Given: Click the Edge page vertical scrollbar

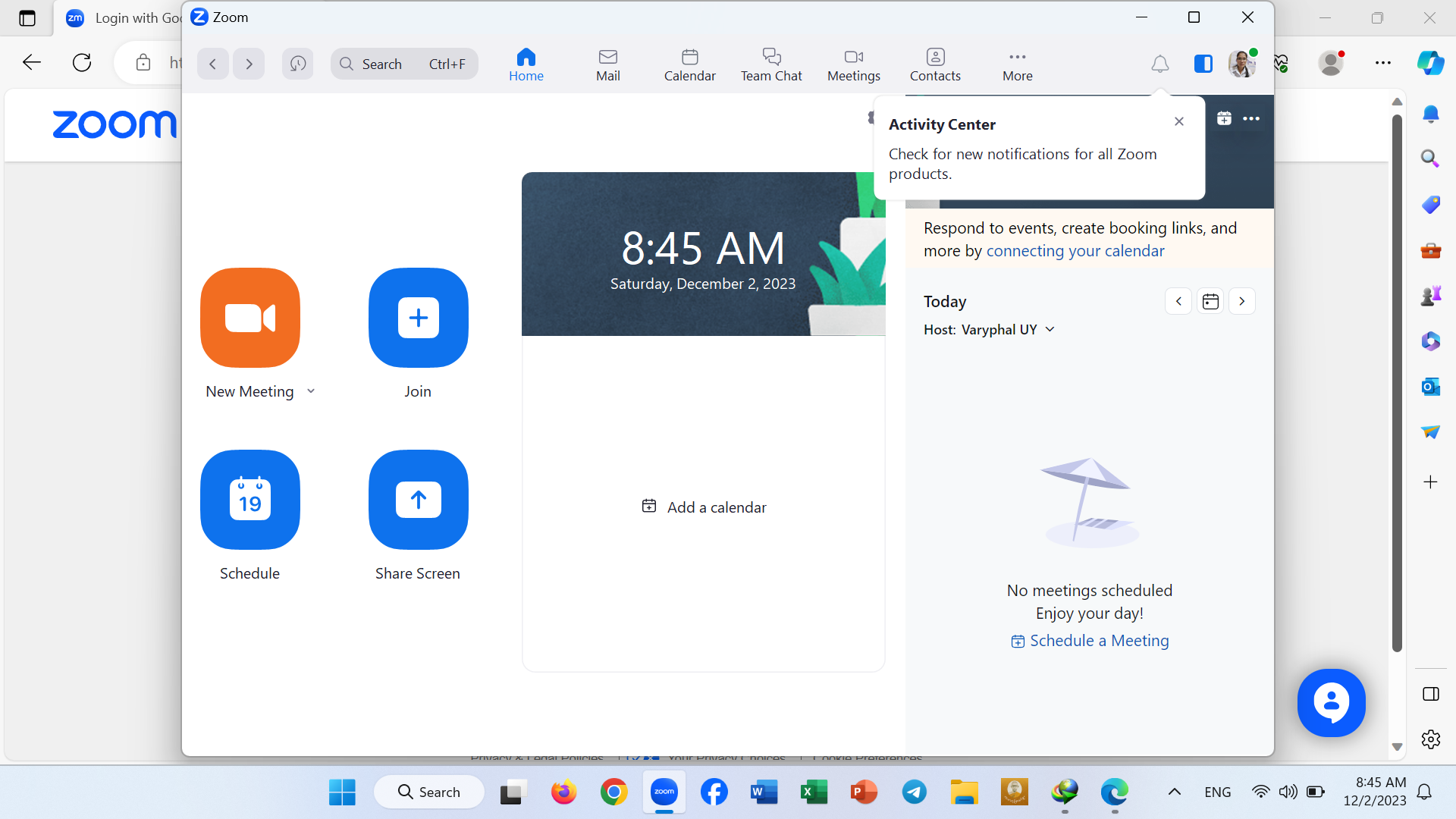Looking at the screenshot, I should [x=1397, y=383].
